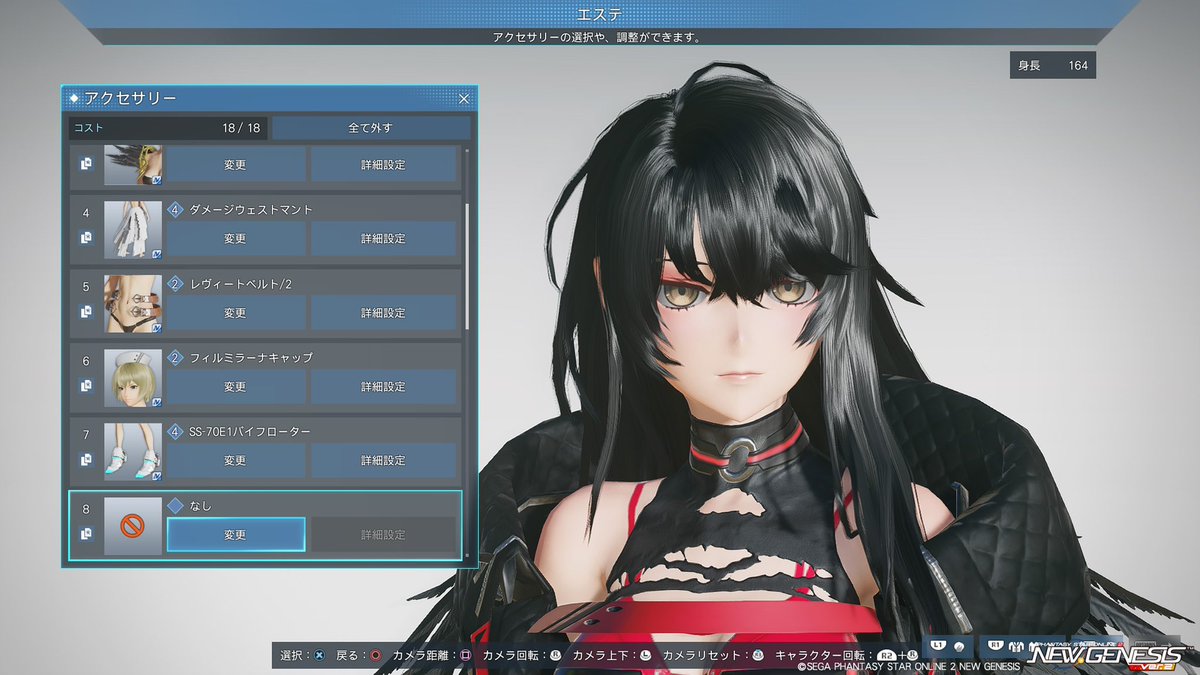Click 変更 for ダメージウェストマント
This screenshot has height=675, width=1200.
tap(235, 239)
